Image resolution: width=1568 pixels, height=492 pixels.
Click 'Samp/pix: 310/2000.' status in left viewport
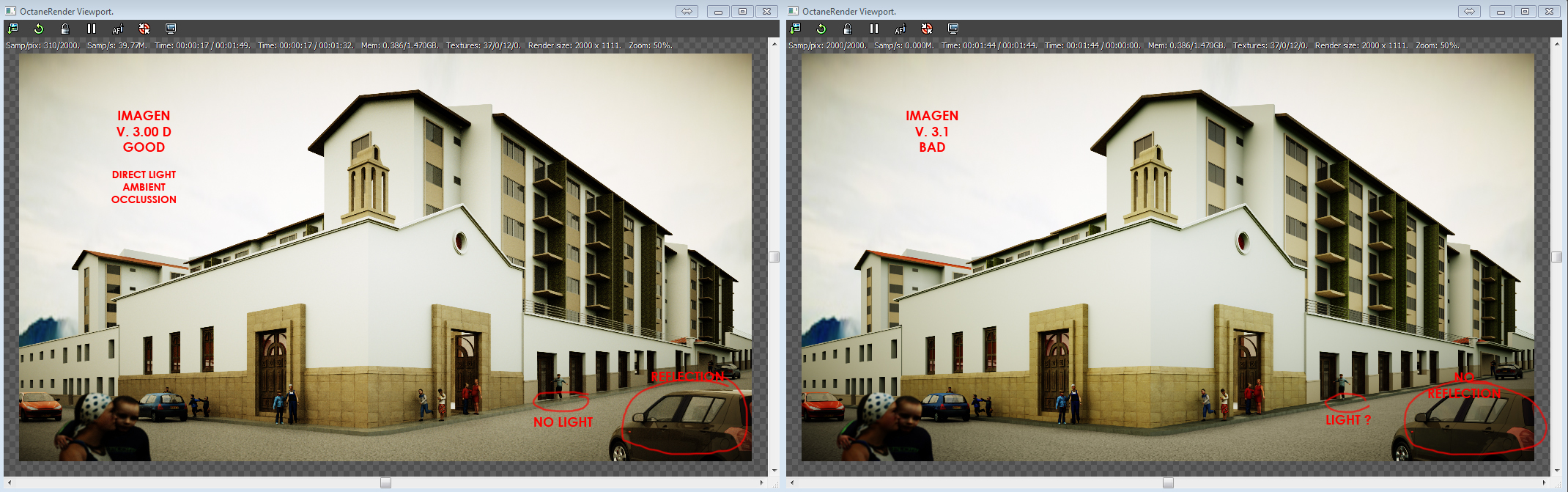pyautogui.click(x=42, y=45)
